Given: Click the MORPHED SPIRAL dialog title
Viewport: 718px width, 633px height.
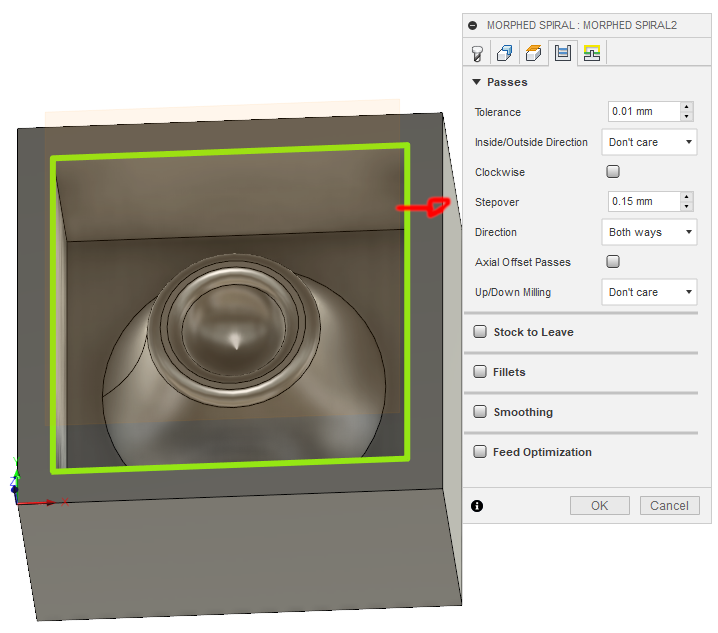Looking at the screenshot, I should pos(582,26).
